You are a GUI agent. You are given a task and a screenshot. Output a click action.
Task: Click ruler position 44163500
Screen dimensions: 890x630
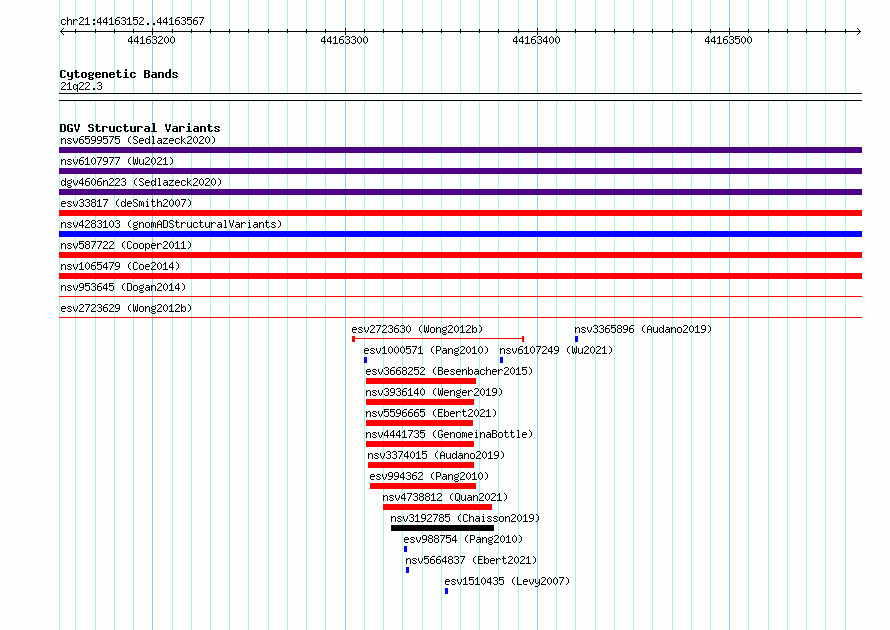(728, 40)
